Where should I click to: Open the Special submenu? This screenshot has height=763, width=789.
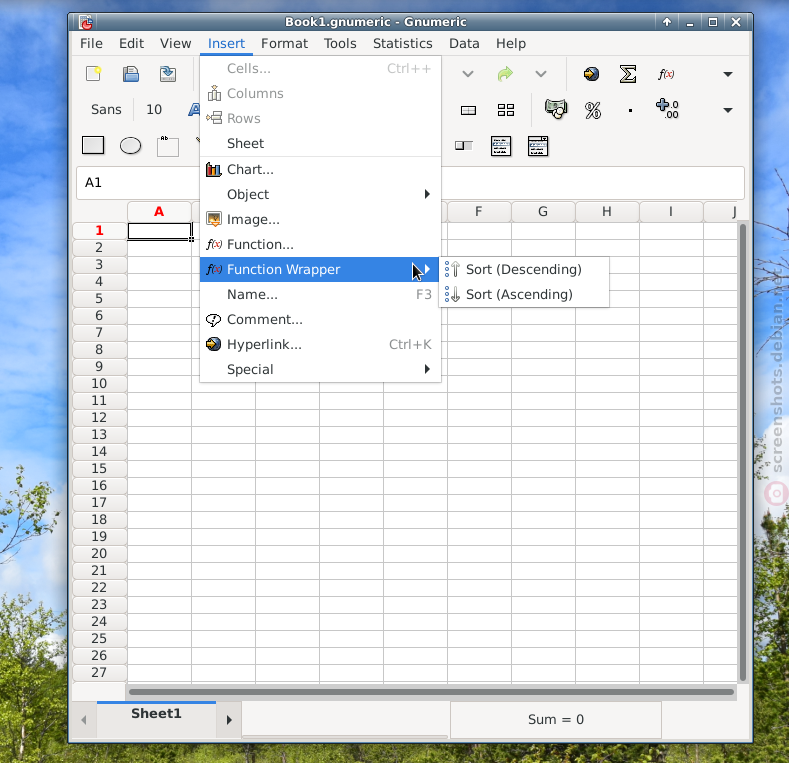point(320,369)
